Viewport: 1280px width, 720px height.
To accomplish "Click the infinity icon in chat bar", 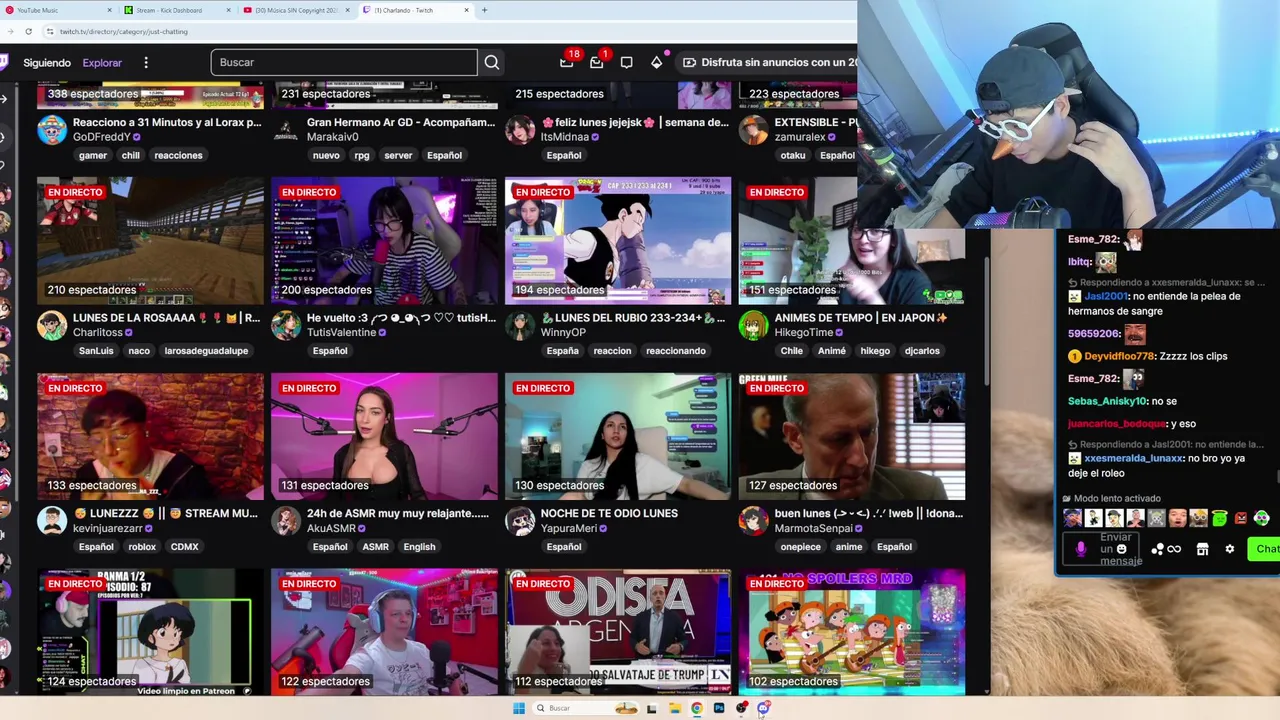I will [x=1174, y=549].
